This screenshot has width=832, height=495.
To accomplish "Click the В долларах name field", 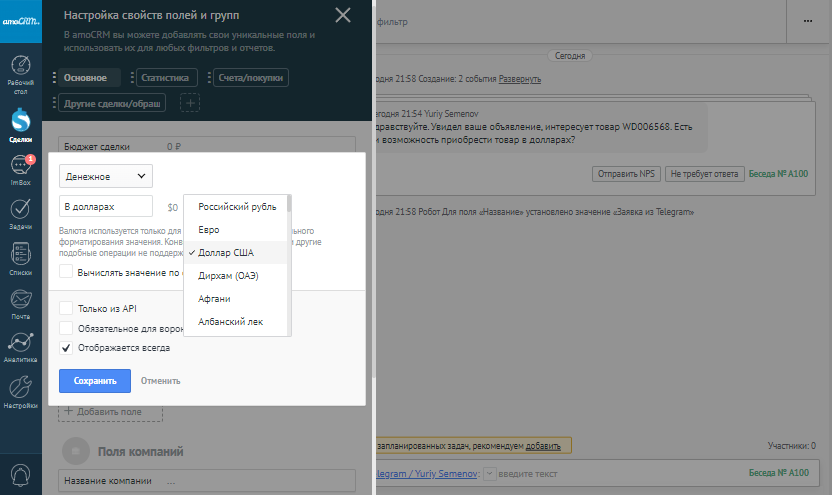I will click(x=105, y=206).
